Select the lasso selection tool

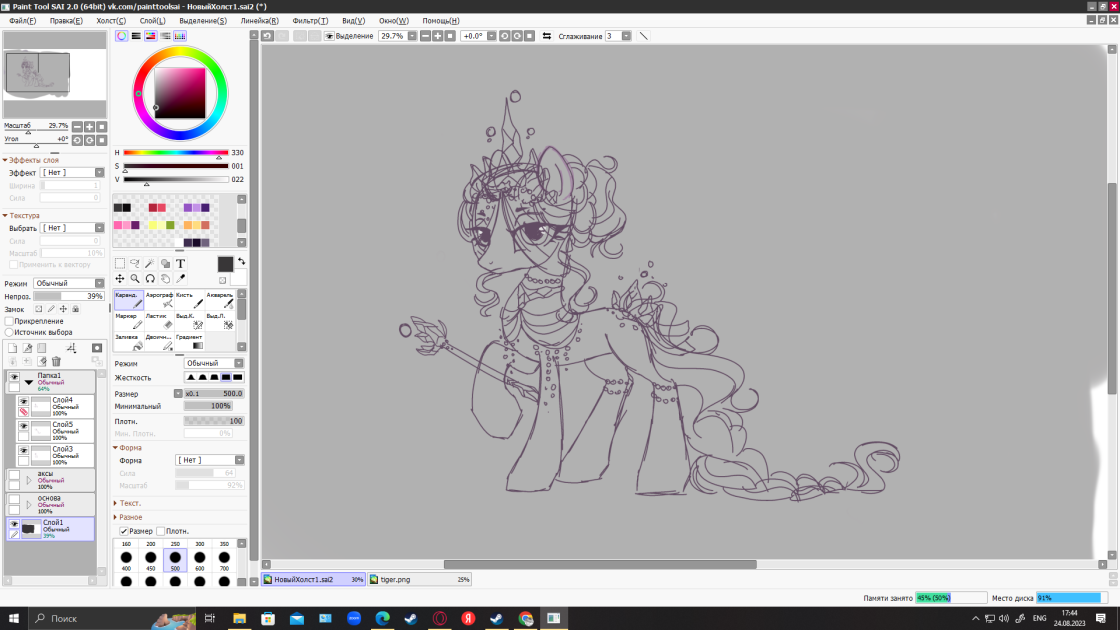(135, 264)
